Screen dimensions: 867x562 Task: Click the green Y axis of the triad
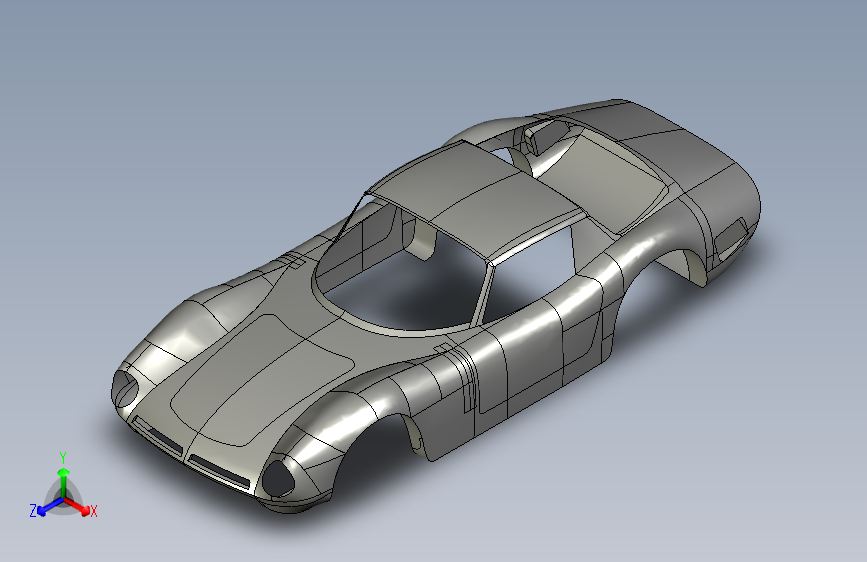(64, 482)
